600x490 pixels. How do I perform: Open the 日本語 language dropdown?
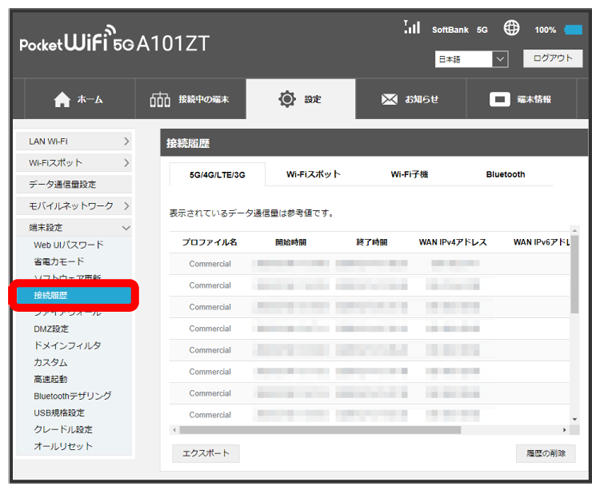[x=472, y=59]
